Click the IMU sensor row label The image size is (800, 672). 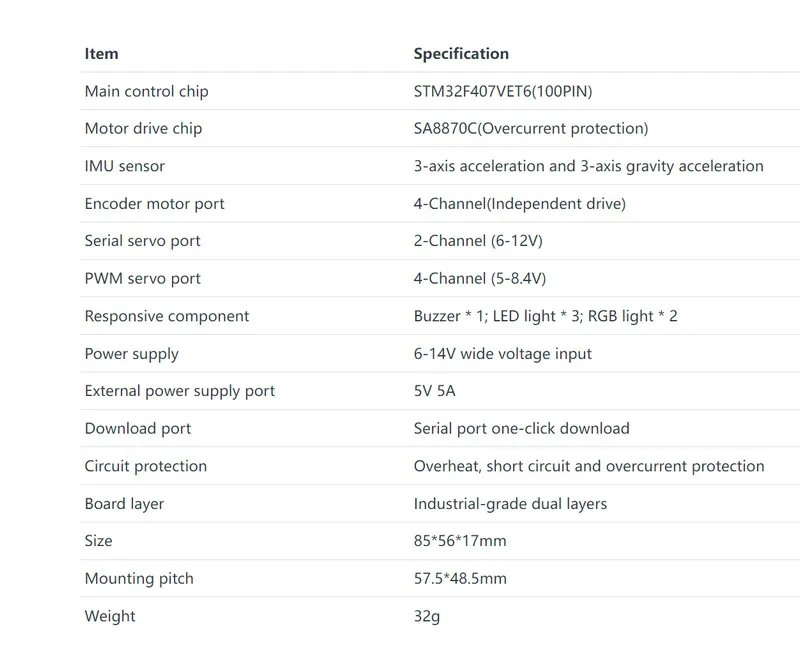(x=124, y=166)
